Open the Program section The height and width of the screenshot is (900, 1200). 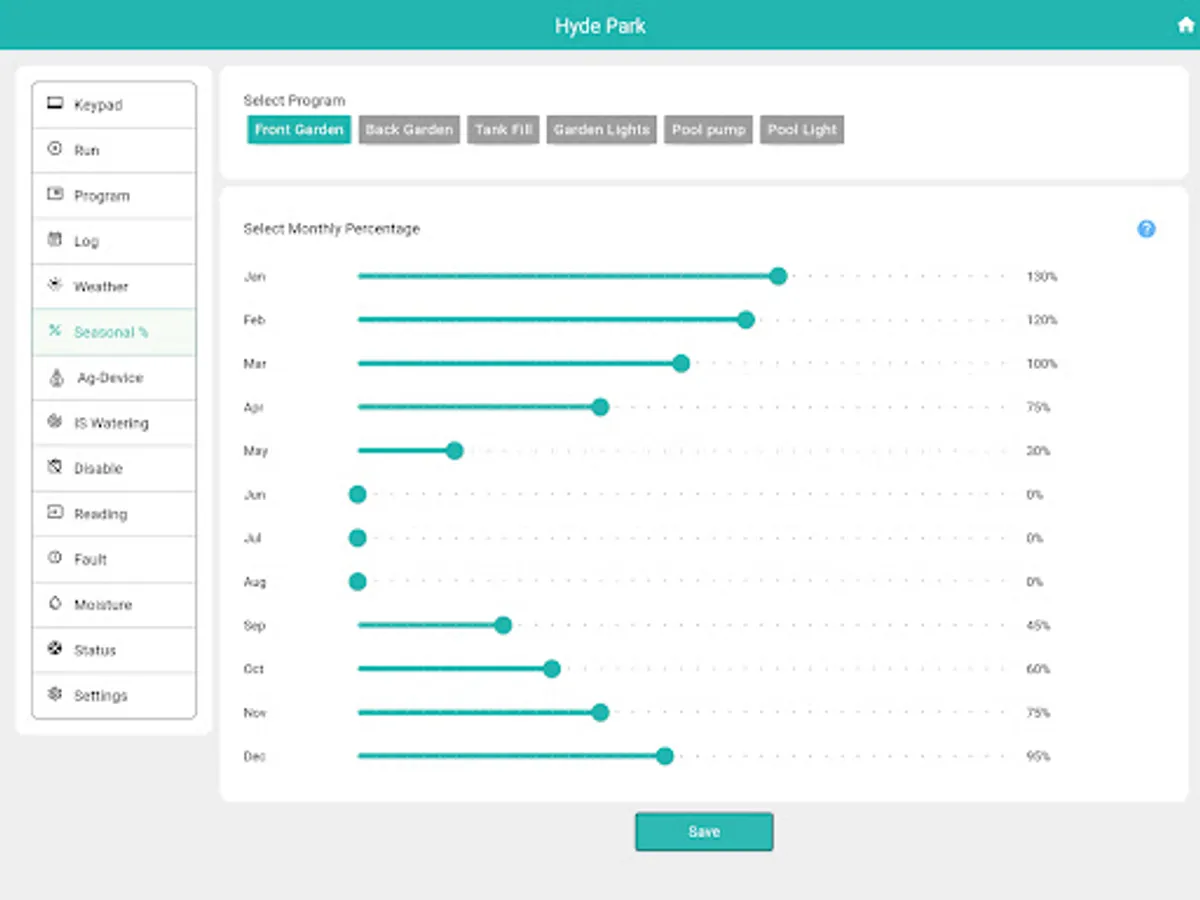(100, 195)
